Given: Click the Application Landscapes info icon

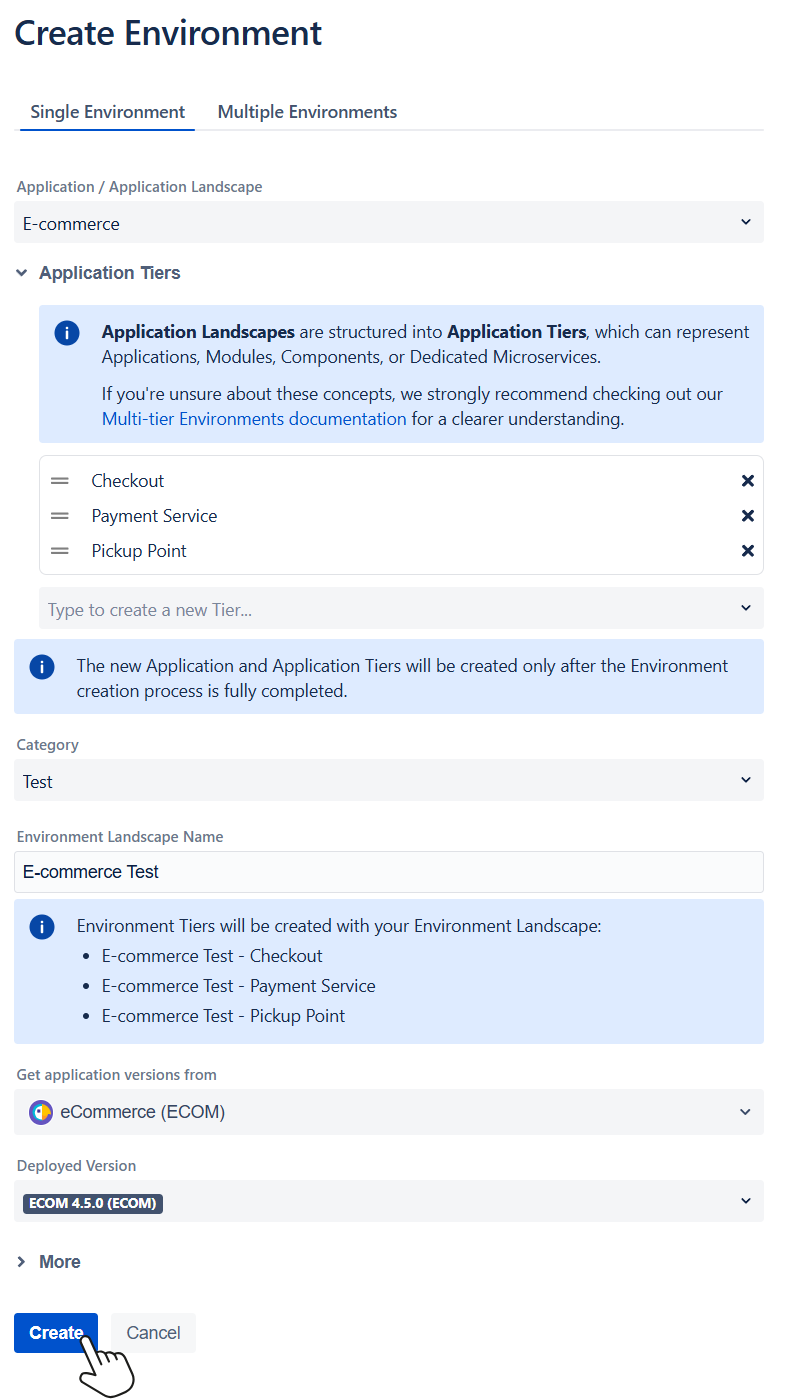Looking at the screenshot, I should [x=67, y=333].
